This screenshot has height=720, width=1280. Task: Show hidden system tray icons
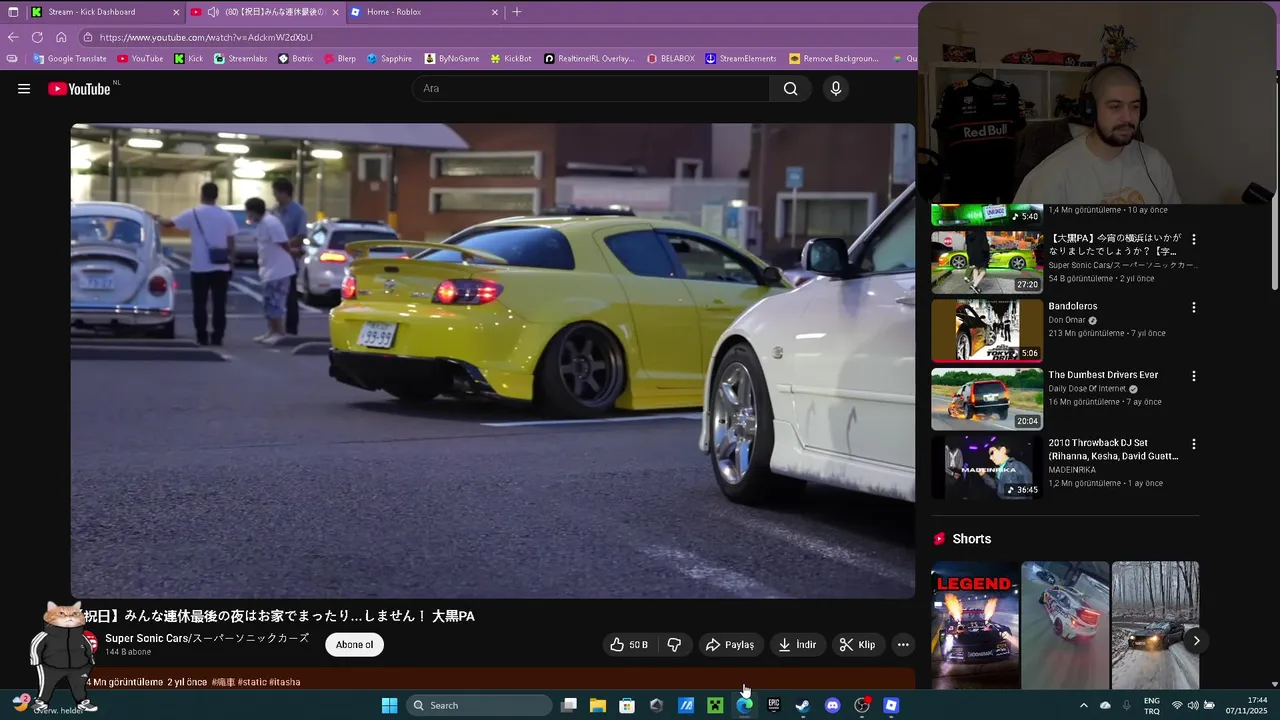click(1083, 705)
